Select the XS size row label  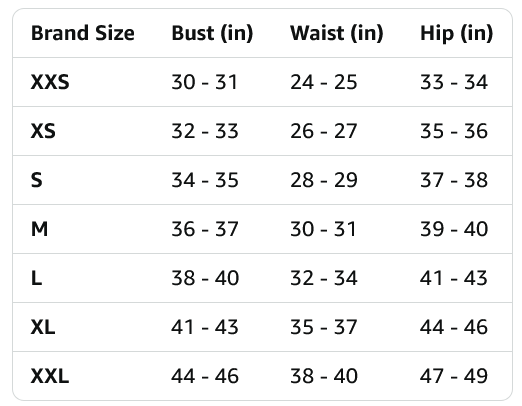coord(43,131)
